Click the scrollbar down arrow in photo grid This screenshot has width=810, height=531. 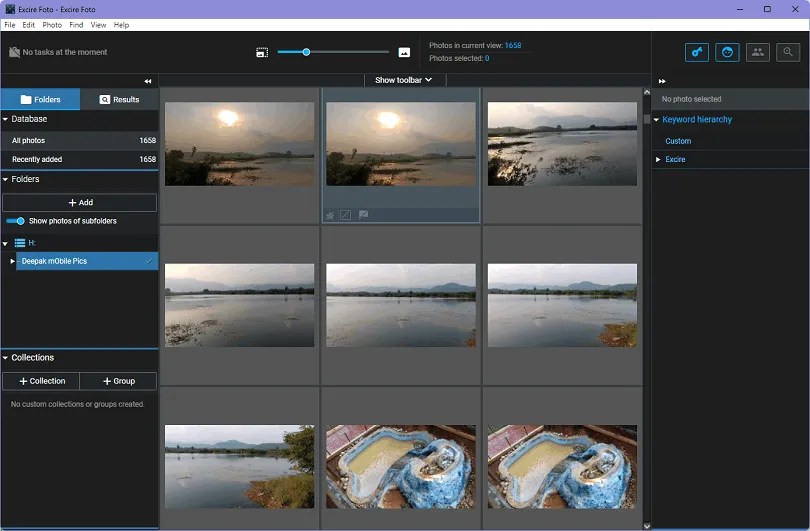647,526
